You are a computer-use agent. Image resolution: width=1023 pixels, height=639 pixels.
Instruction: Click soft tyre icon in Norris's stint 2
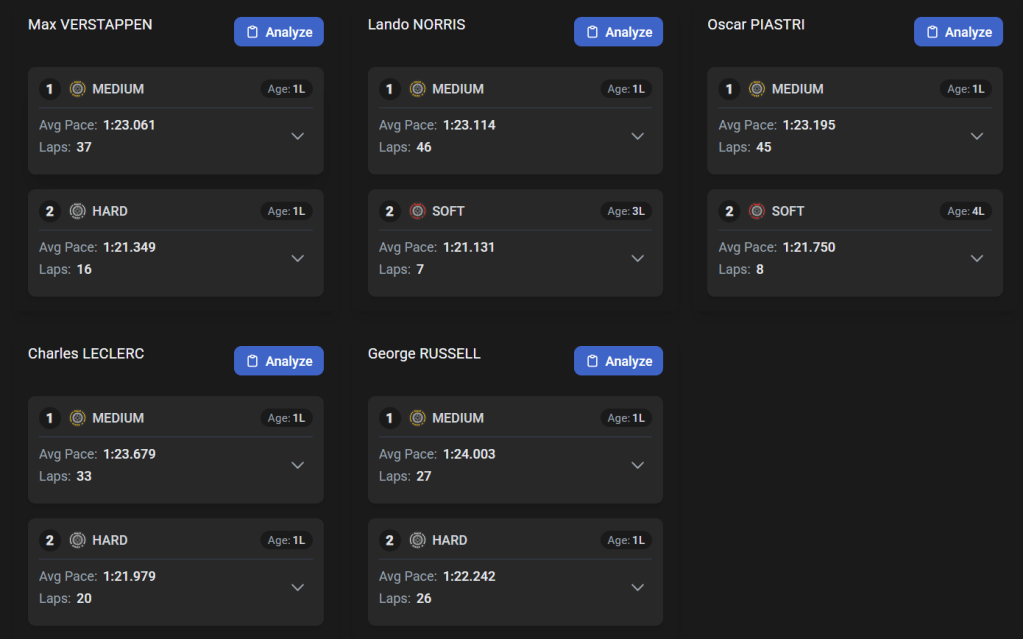tap(418, 211)
